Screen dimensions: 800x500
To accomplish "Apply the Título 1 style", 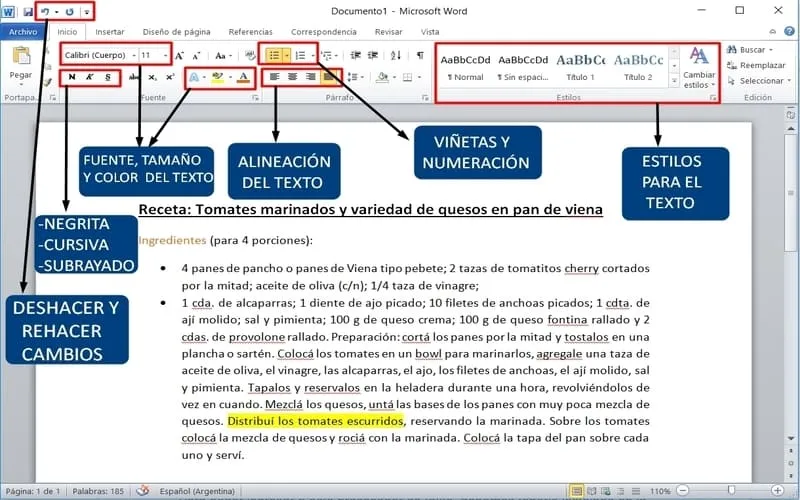I will pyautogui.click(x=580, y=65).
